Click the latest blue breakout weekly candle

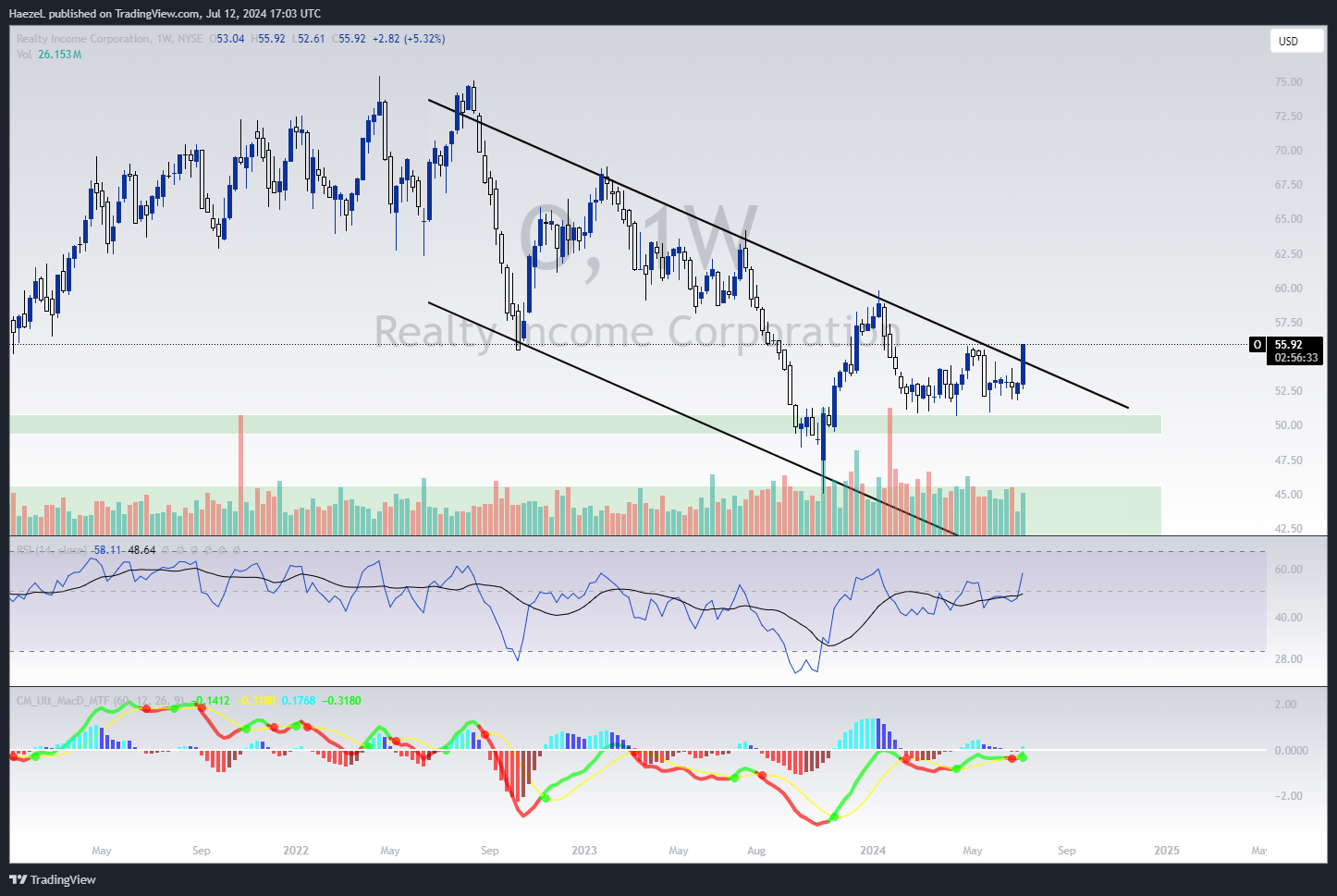tap(1024, 364)
